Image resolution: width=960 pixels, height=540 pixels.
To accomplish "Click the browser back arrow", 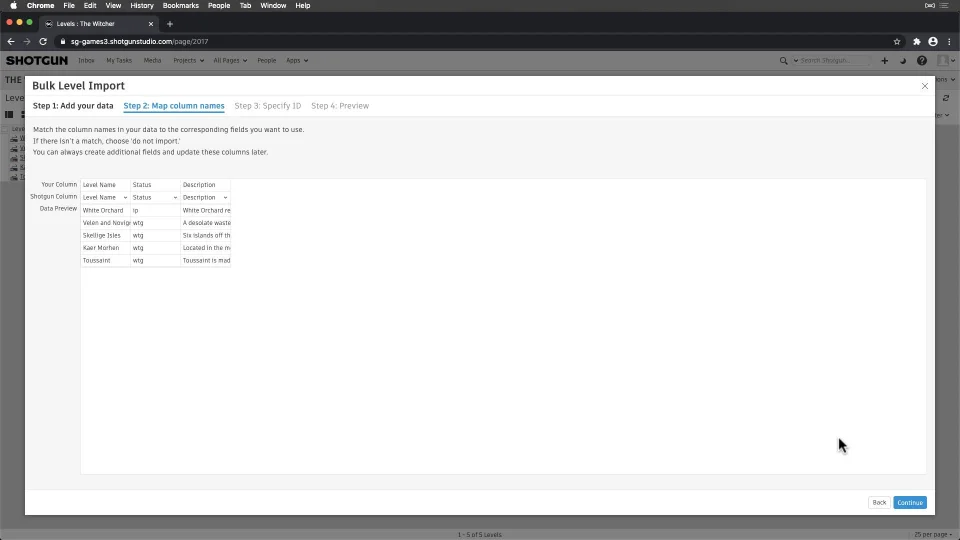I will click(x=10, y=42).
